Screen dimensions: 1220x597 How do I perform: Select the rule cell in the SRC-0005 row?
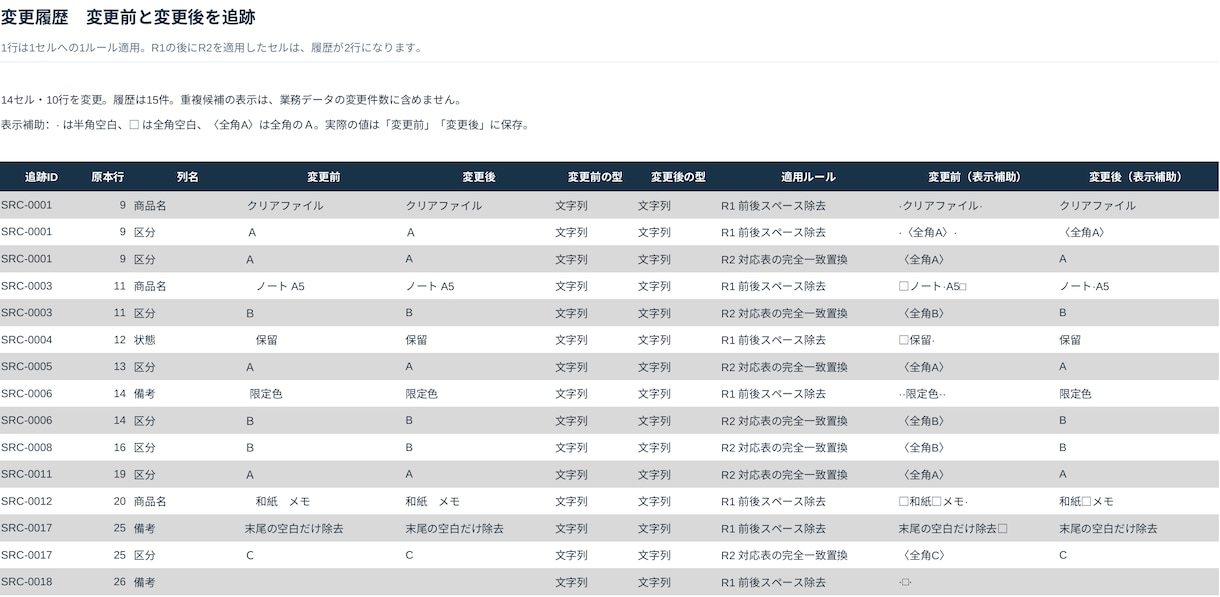click(x=784, y=367)
